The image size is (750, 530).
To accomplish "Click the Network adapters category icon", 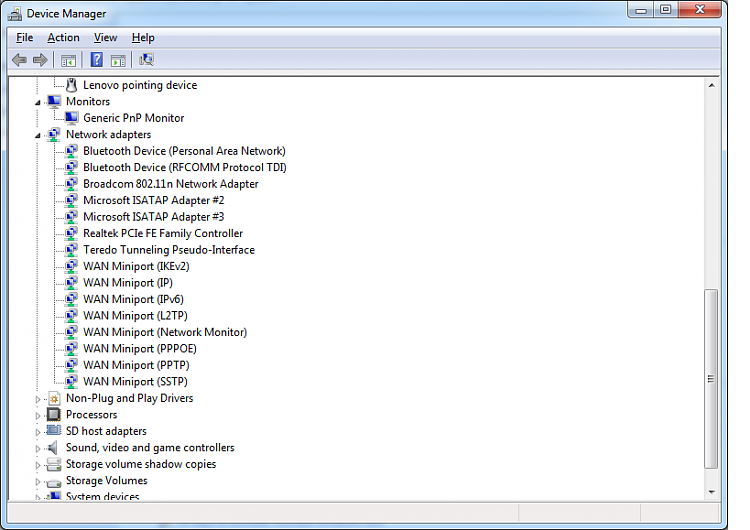I will pos(54,134).
